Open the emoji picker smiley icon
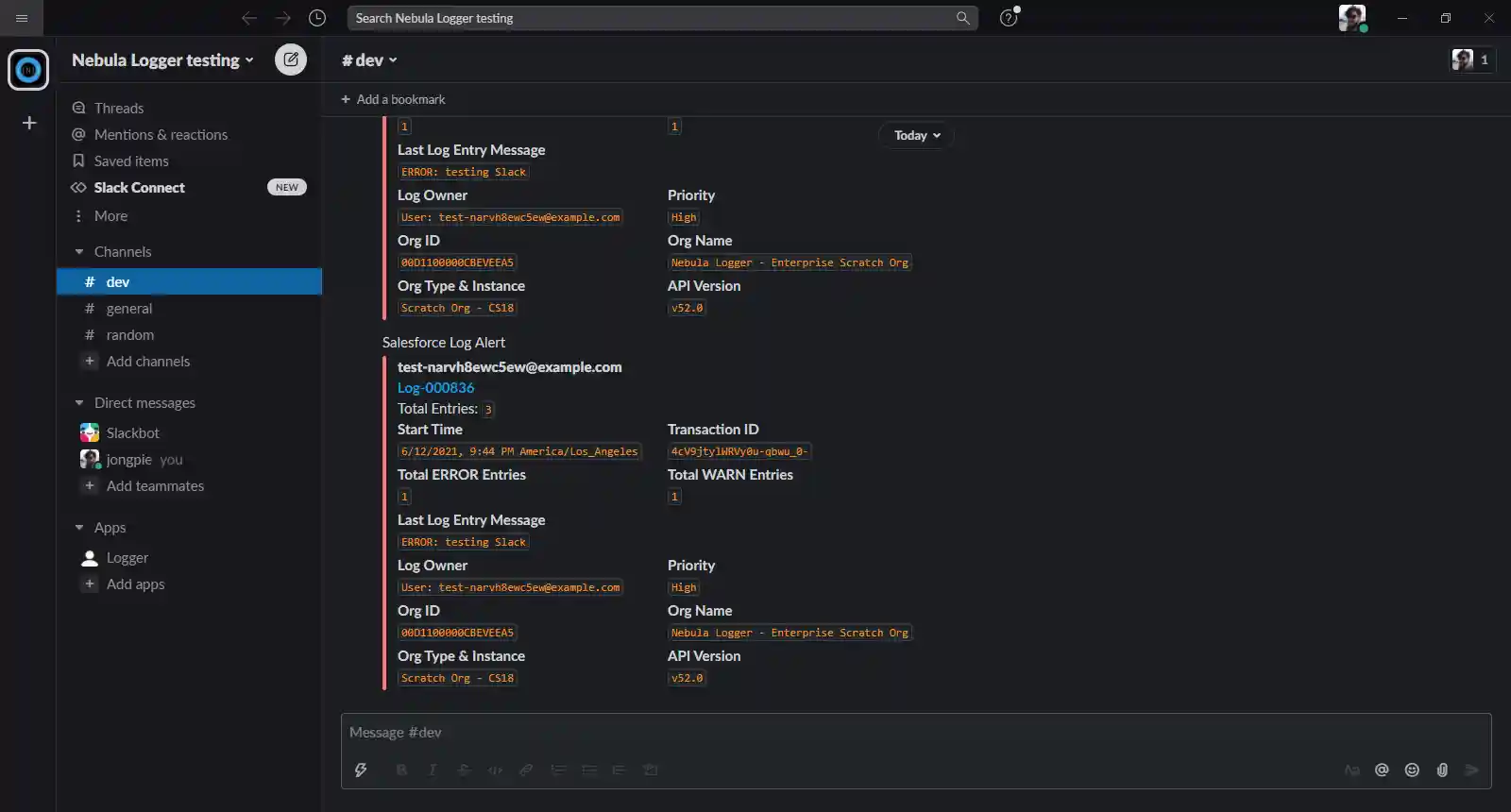Screen dimensions: 1511x812 click(x=1412, y=770)
